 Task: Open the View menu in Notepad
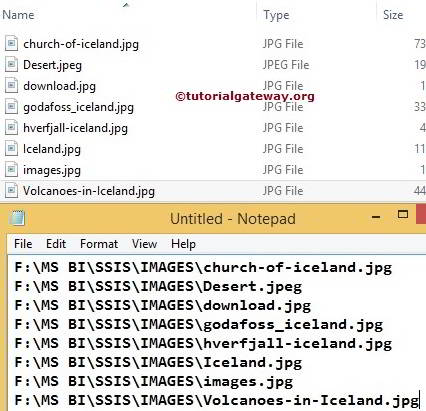144,244
